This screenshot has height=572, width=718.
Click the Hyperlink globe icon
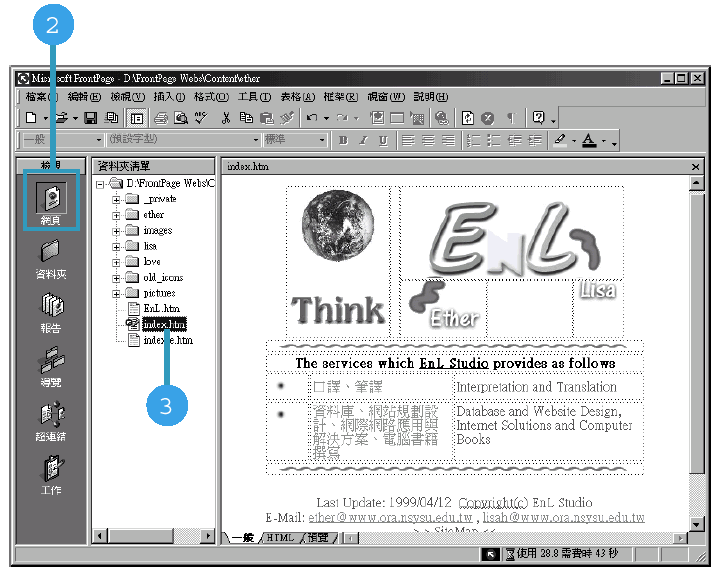pos(442,118)
